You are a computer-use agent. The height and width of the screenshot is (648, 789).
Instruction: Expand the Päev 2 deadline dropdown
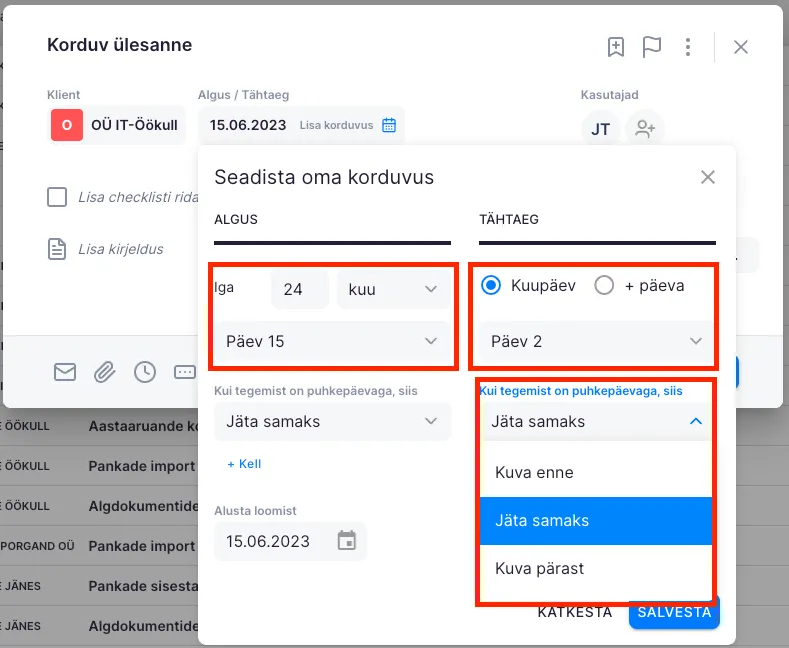[x=596, y=341]
